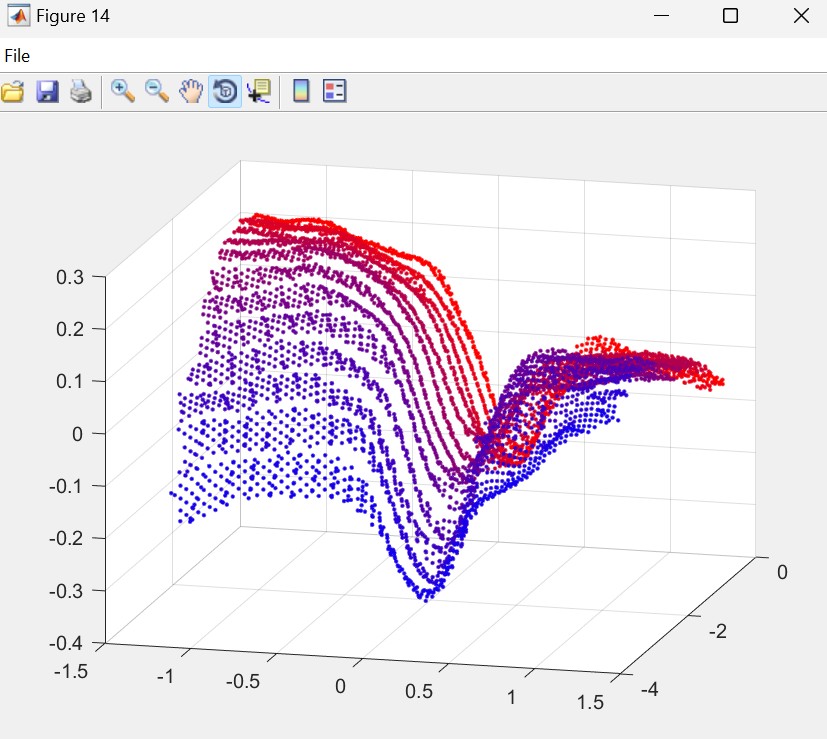Screen dimensions: 827x739
Task: Toggle off the highlighted Rotate 3D tool
Action: [x=225, y=92]
